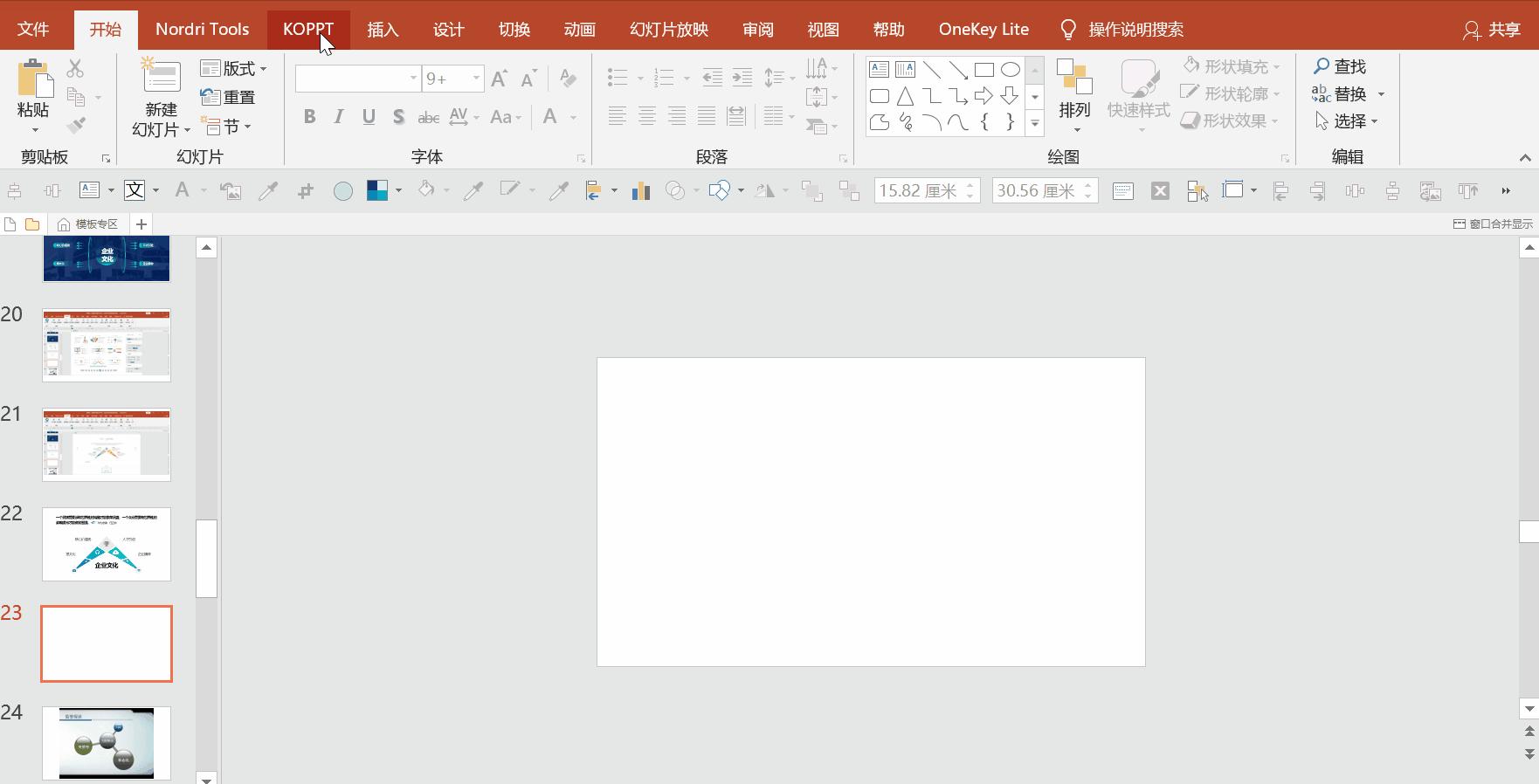This screenshot has height=784, width=1539.
Task: Open the font size dropdown
Action: click(476, 79)
